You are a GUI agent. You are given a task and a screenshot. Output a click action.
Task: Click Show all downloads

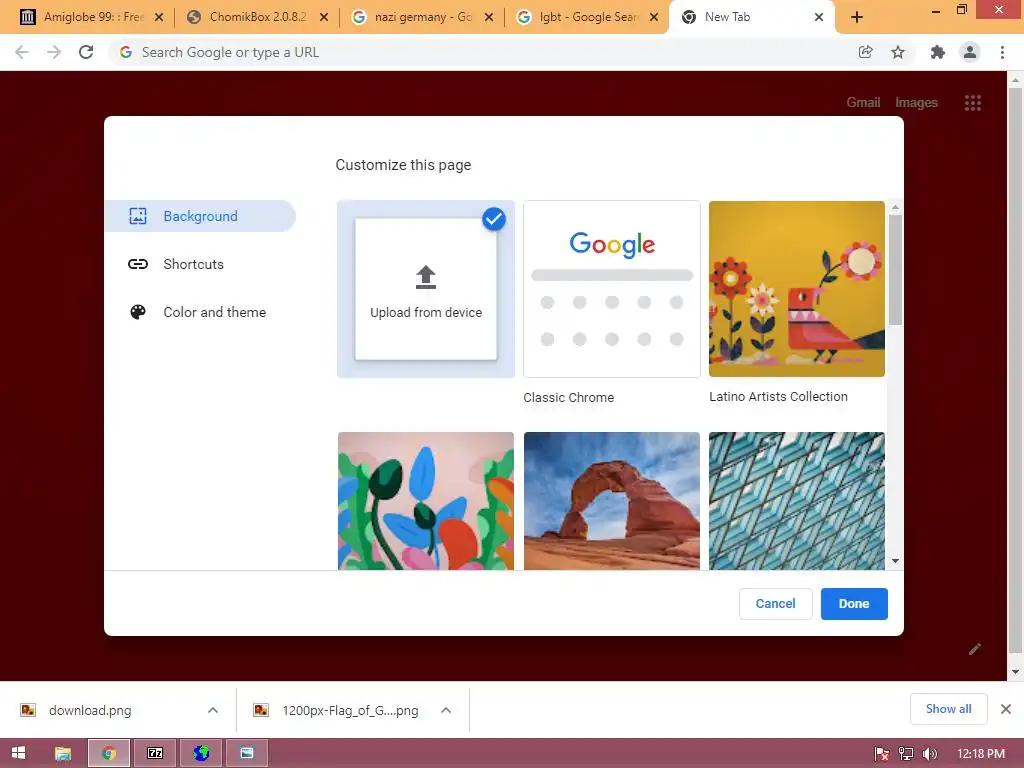pyautogui.click(x=948, y=709)
